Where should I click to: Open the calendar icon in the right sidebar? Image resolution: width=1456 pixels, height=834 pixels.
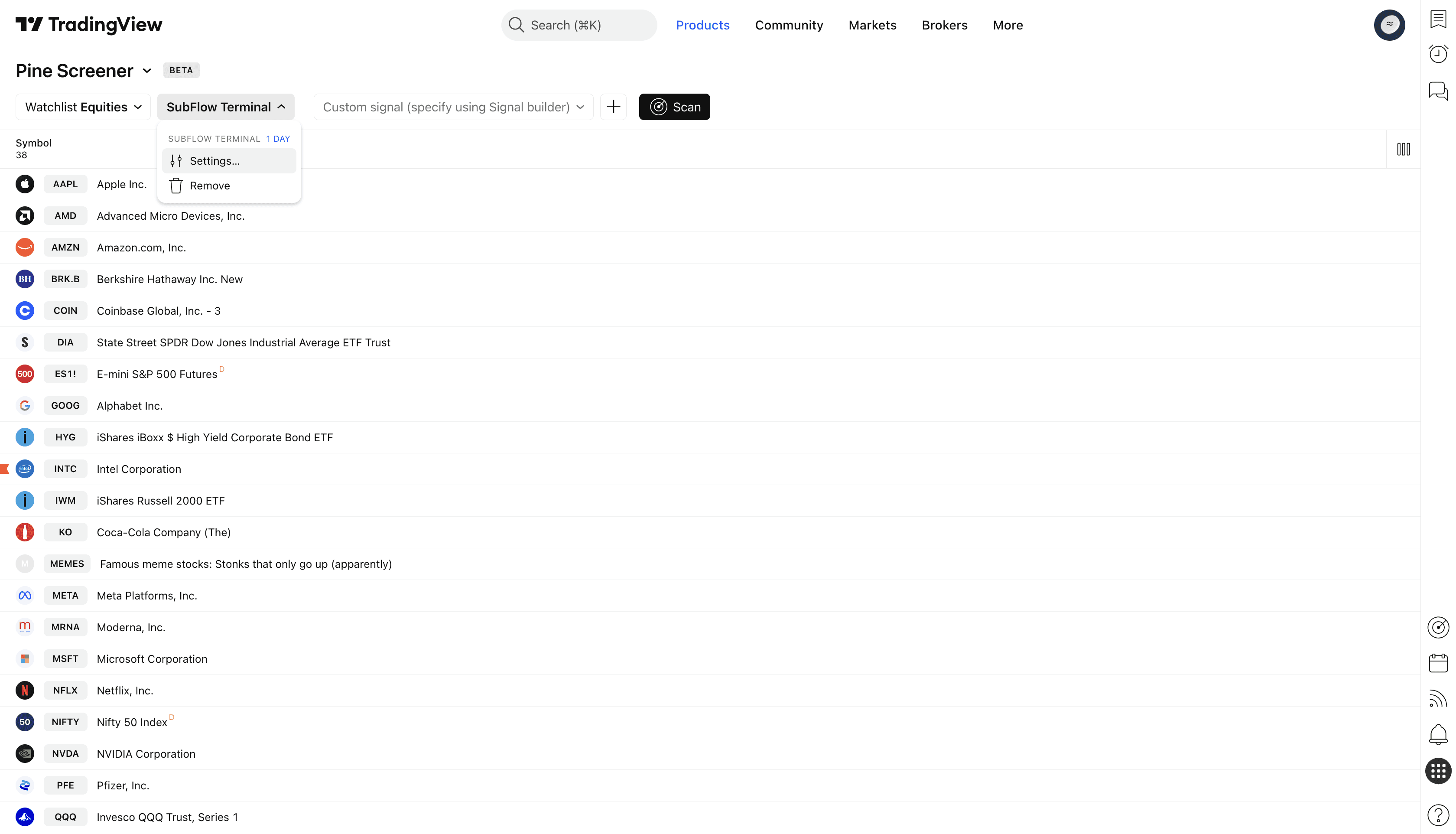[x=1438, y=663]
